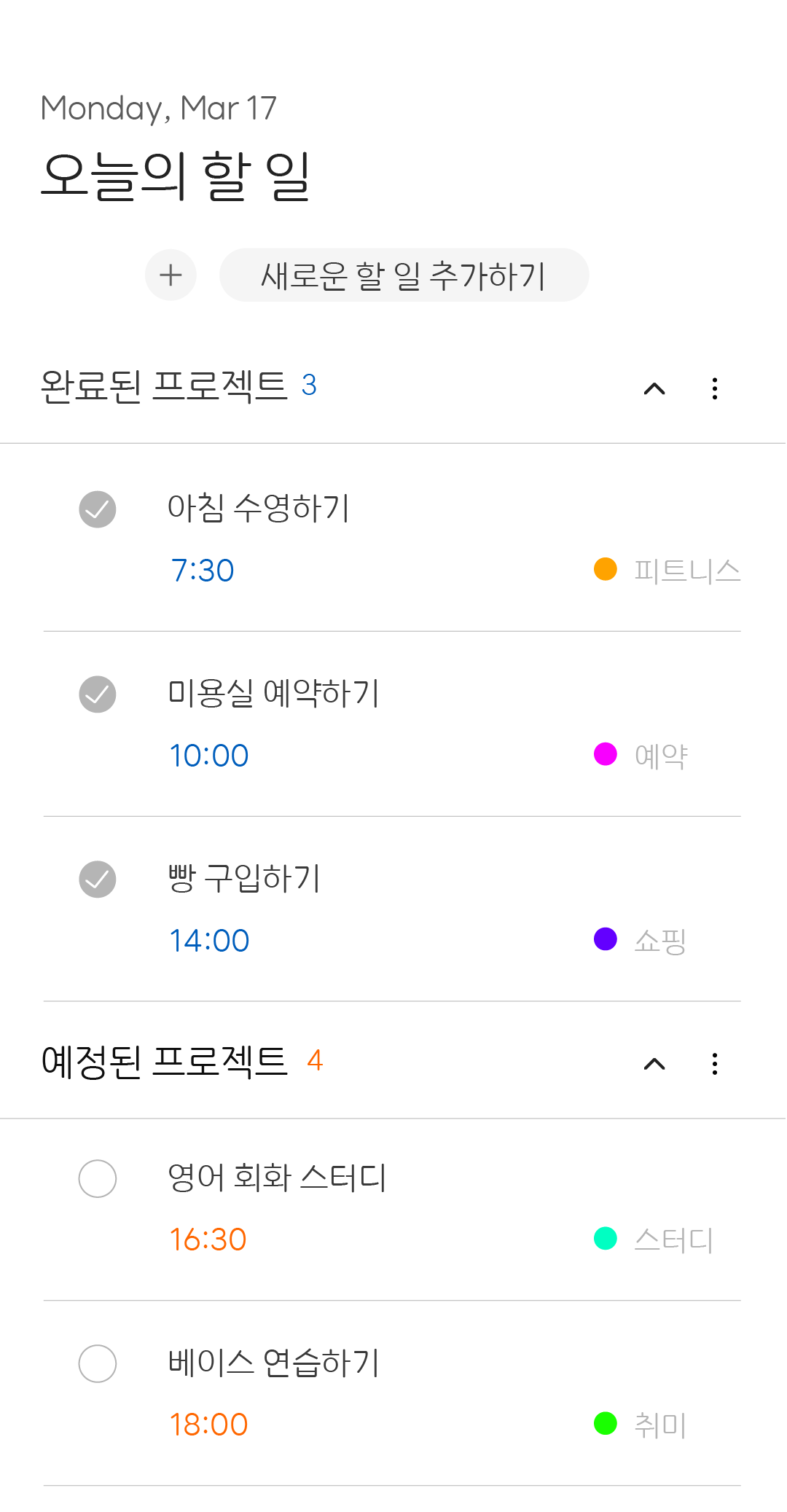Open more options for 완료된 프로젝트 section
The width and height of the screenshot is (787, 1512).
coord(715,388)
